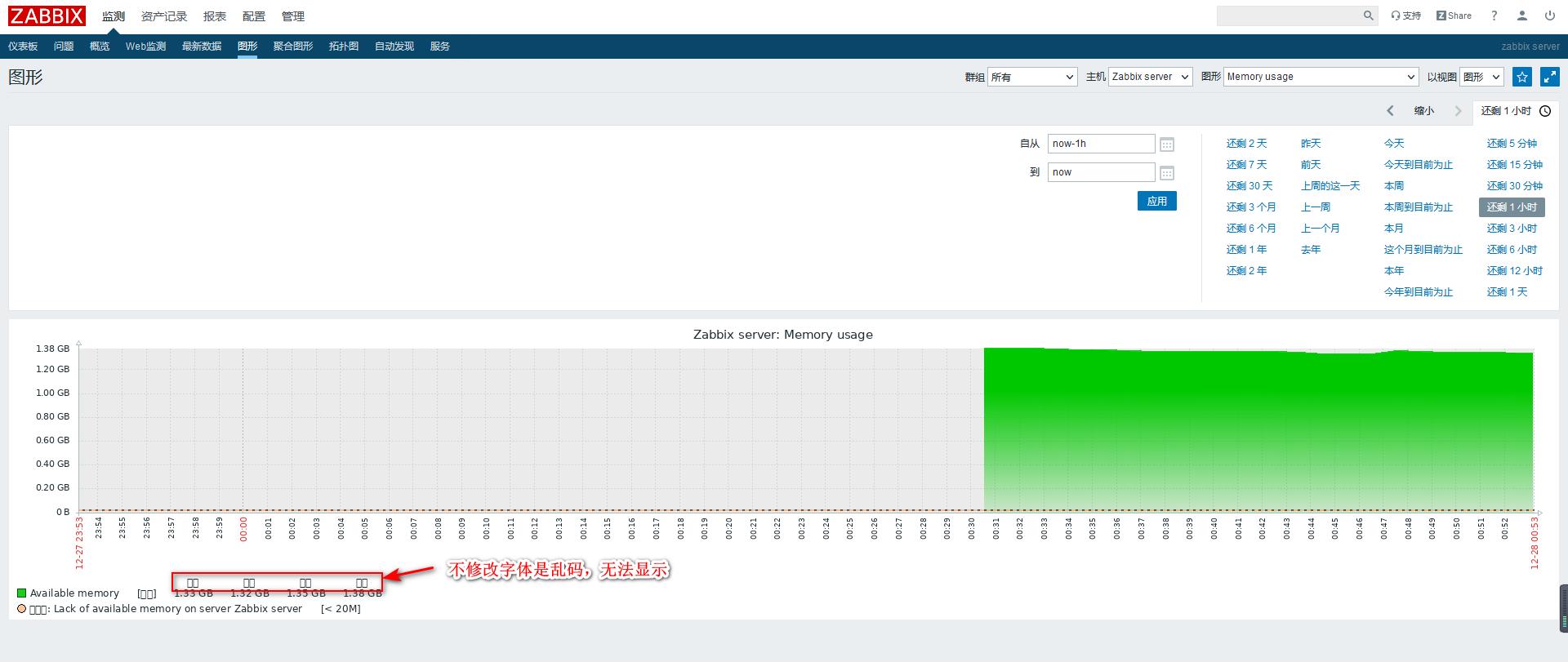Select 这个月到目前为止 time range
Viewport: 1568px width, 662px height.
(1423, 250)
